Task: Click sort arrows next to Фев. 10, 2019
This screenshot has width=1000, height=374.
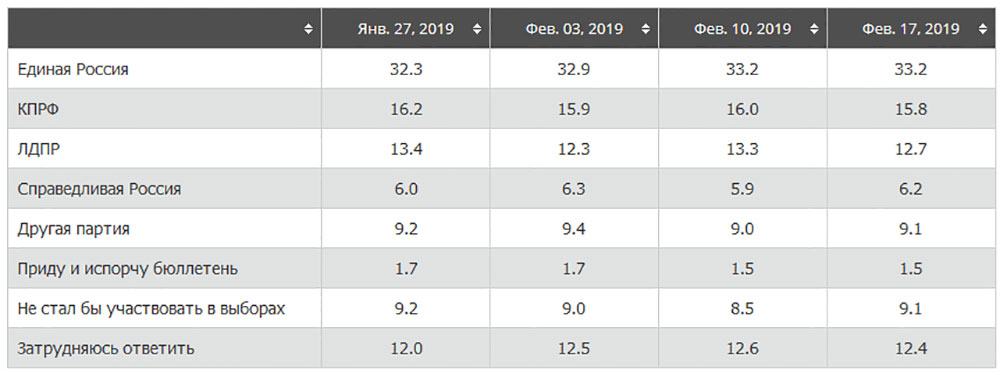Action: (814, 29)
